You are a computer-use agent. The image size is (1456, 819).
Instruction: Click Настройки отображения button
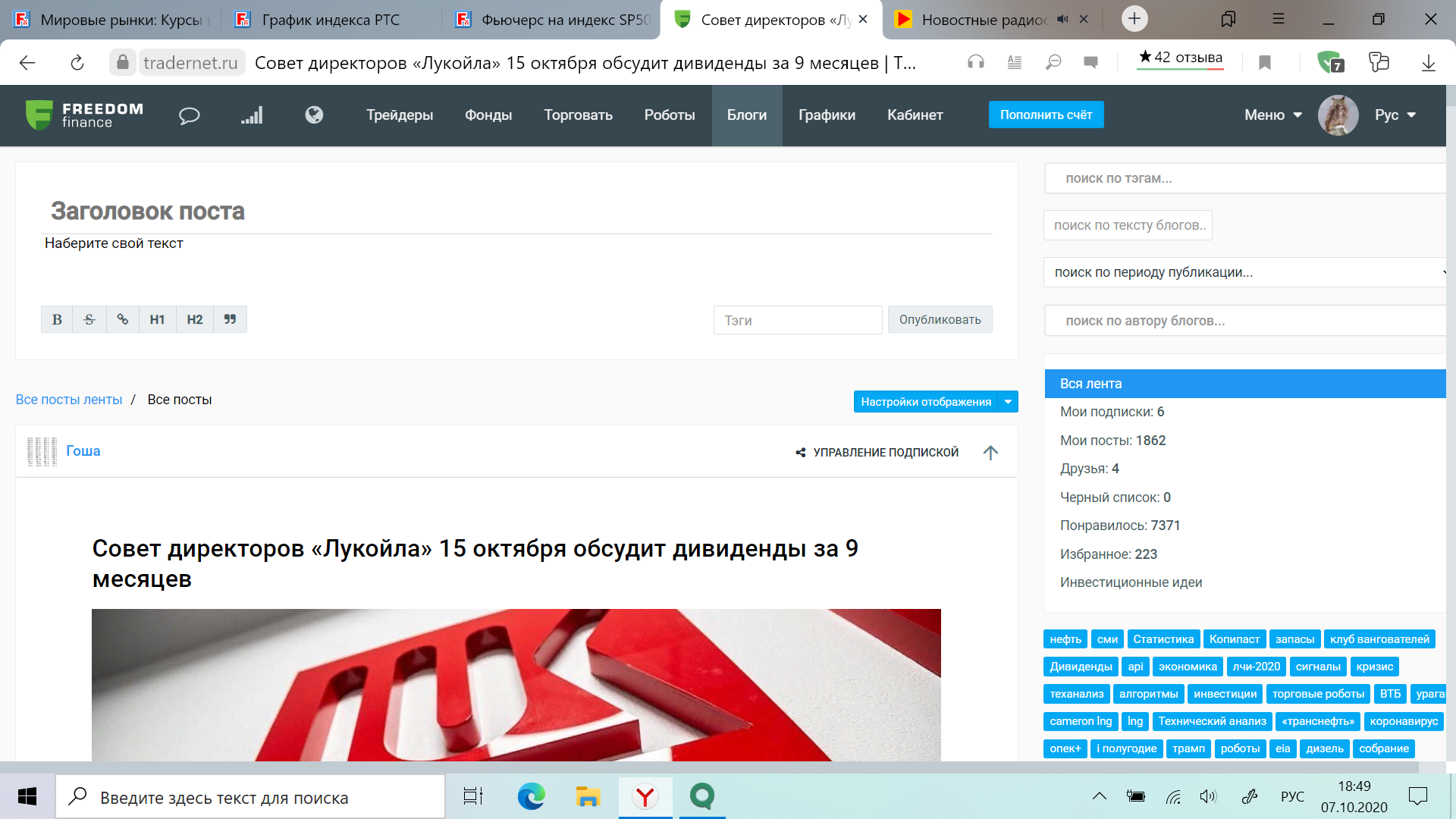pos(926,402)
